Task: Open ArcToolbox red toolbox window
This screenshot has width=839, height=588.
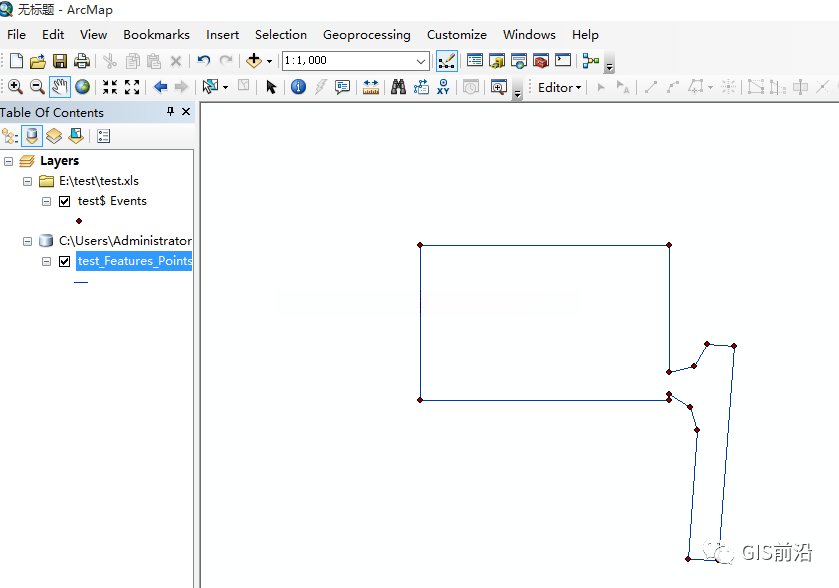Action: pos(541,61)
